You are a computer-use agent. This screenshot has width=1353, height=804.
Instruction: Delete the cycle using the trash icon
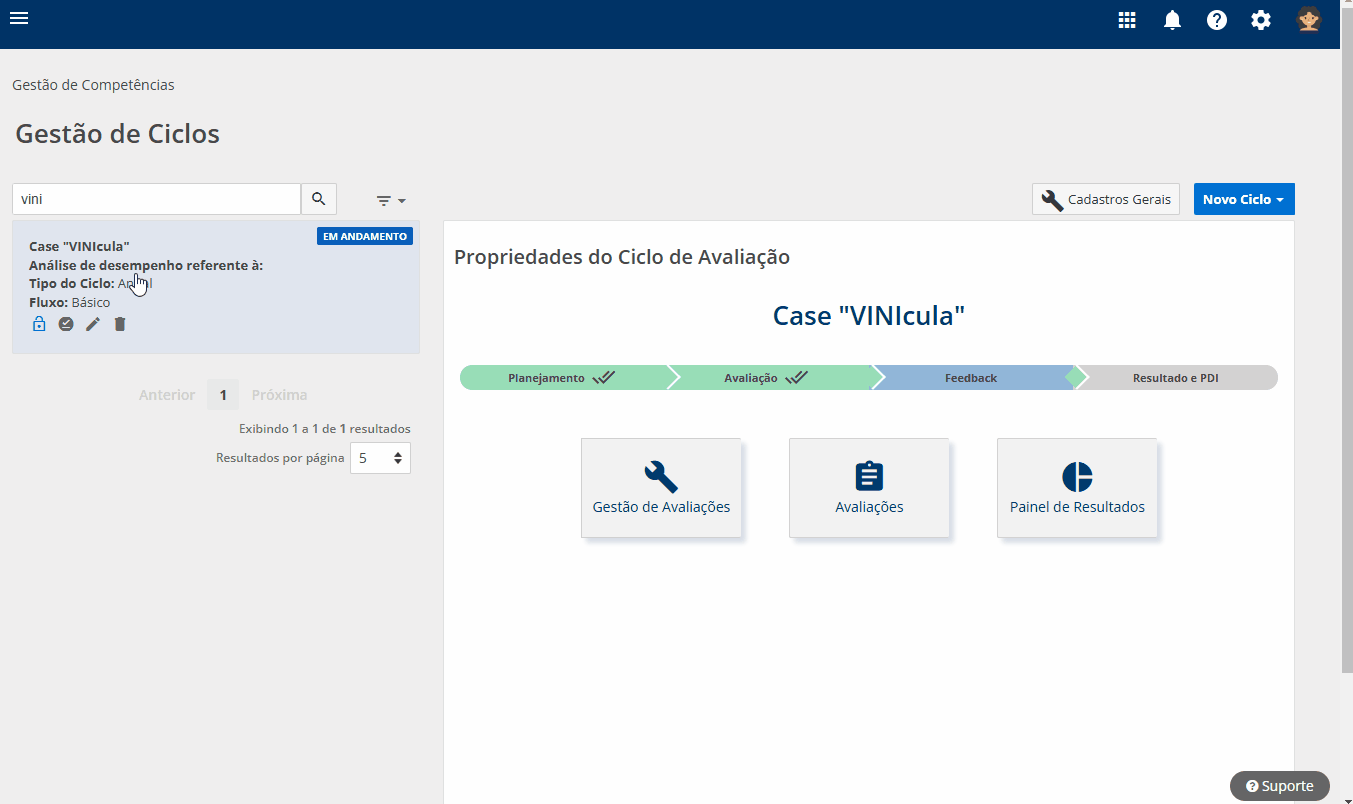[x=120, y=324]
